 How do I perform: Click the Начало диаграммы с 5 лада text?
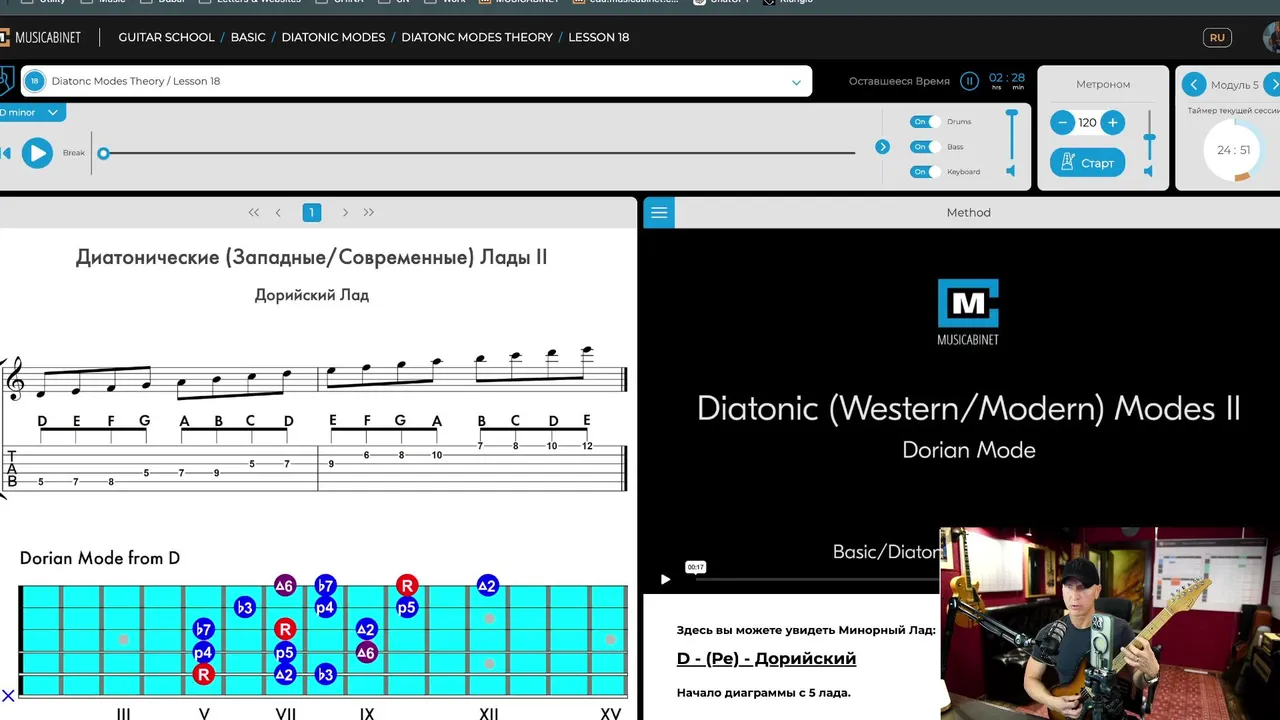pyautogui.click(x=764, y=692)
